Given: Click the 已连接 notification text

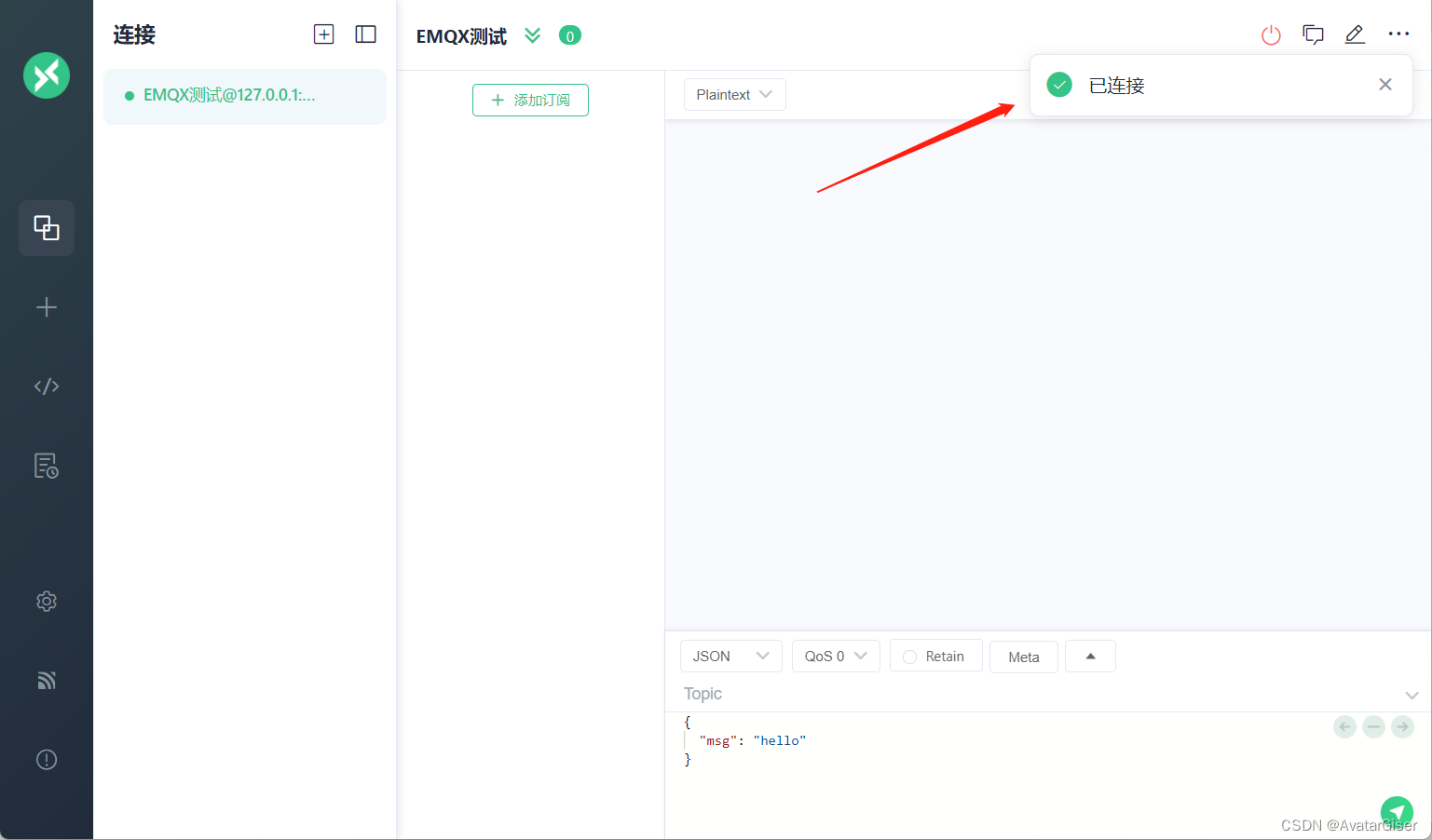Looking at the screenshot, I should click(x=1116, y=86).
